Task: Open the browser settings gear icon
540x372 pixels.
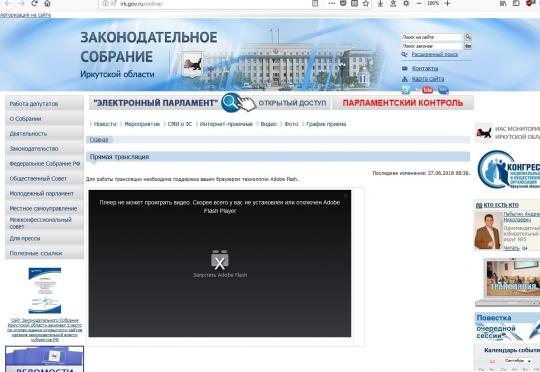Action: (406, 3)
